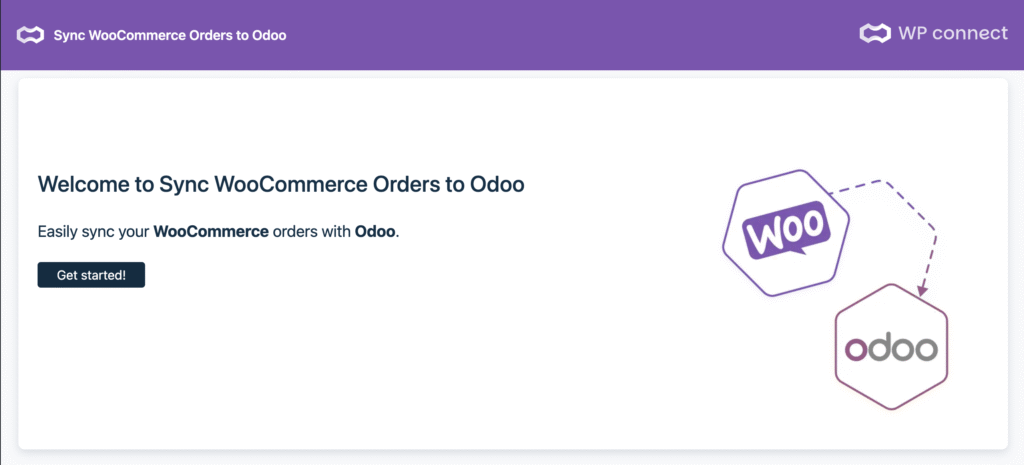Click the "Easily sync your" description text

tap(93, 232)
